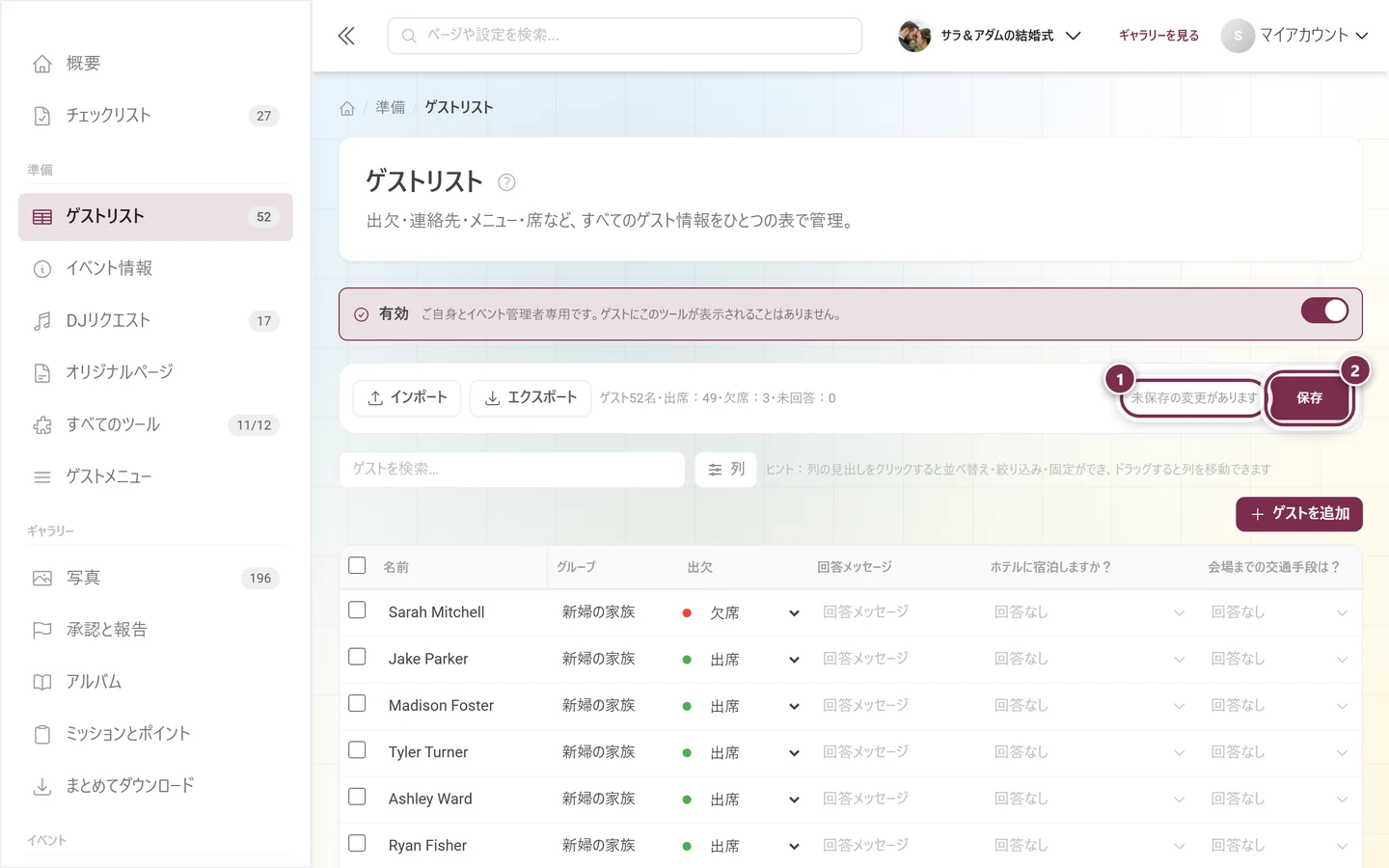The image size is (1389, 868).
Task: Open Sarah Mitchell's 欠席 attendance dropdown
Action: tap(741, 613)
